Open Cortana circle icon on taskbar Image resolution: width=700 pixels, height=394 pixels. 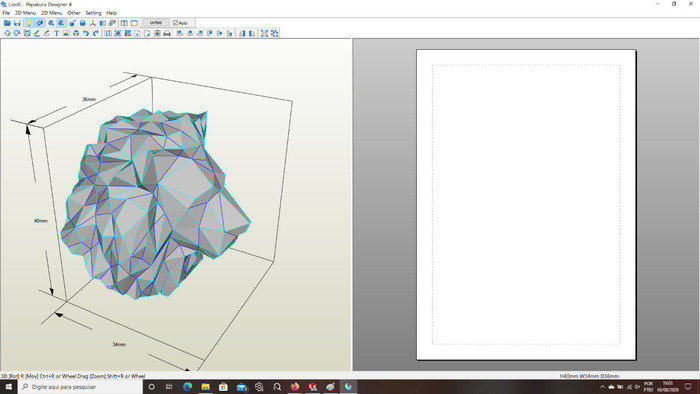click(151, 387)
